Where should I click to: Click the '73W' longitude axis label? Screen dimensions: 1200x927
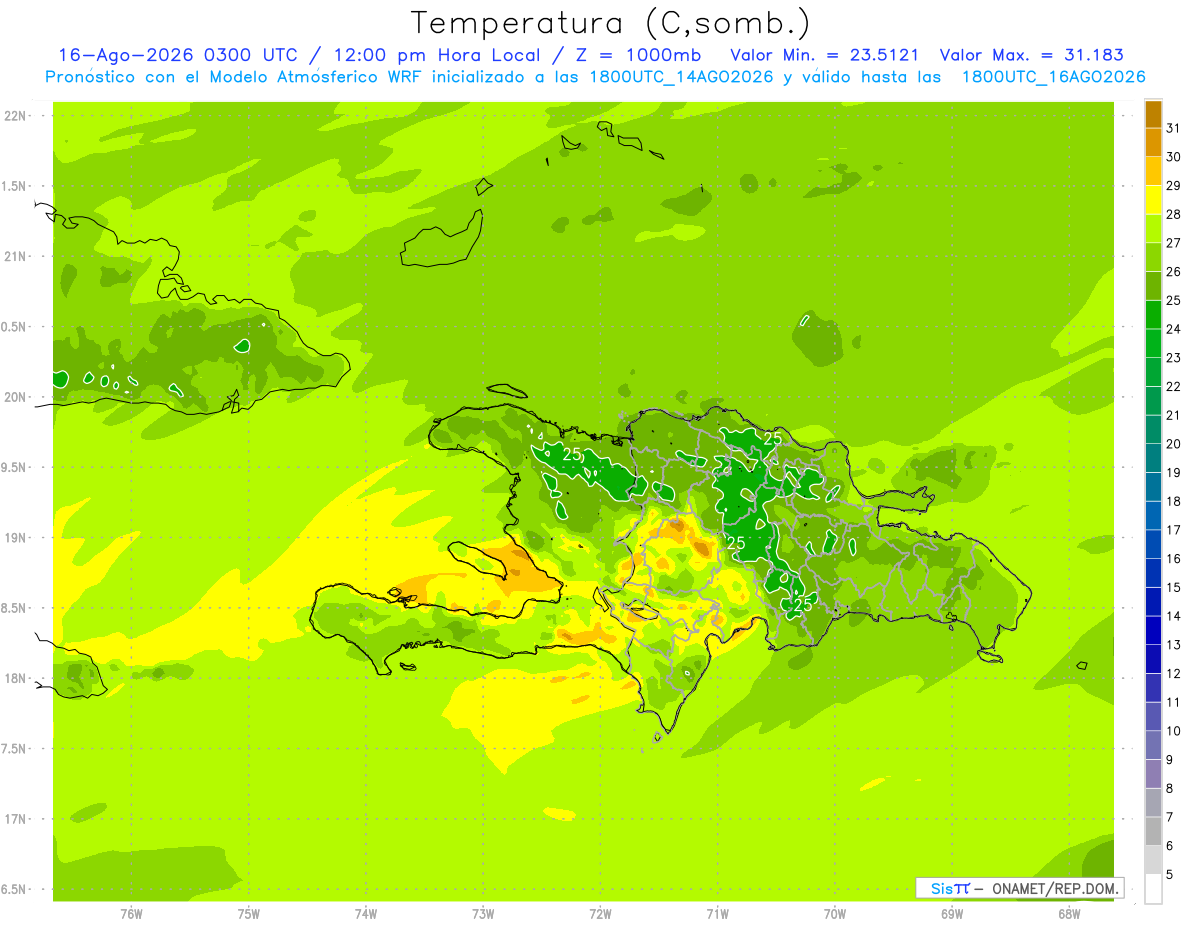coord(483,914)
